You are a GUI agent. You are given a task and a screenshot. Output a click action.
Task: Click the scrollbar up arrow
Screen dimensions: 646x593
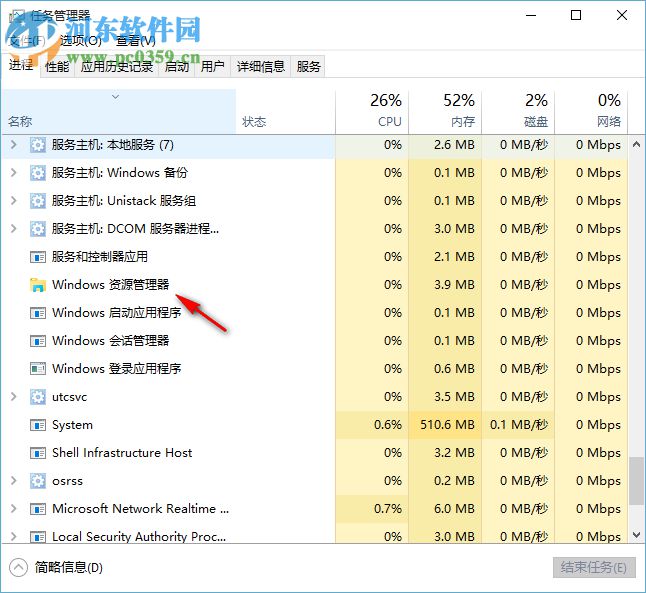pos(637,144)
